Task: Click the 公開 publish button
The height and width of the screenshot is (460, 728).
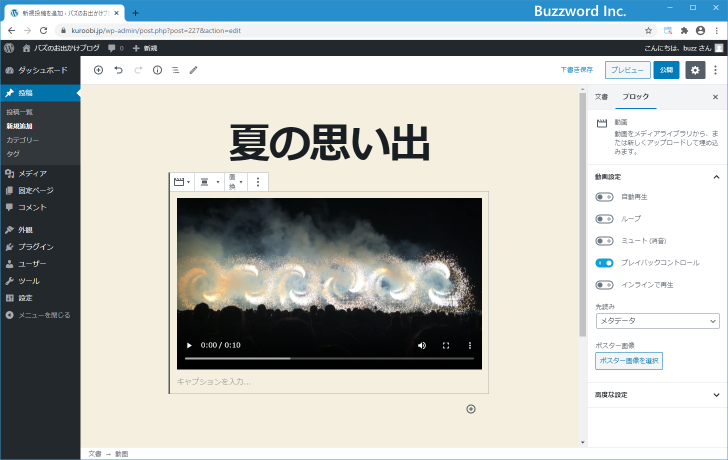Action: pos(666,70)
